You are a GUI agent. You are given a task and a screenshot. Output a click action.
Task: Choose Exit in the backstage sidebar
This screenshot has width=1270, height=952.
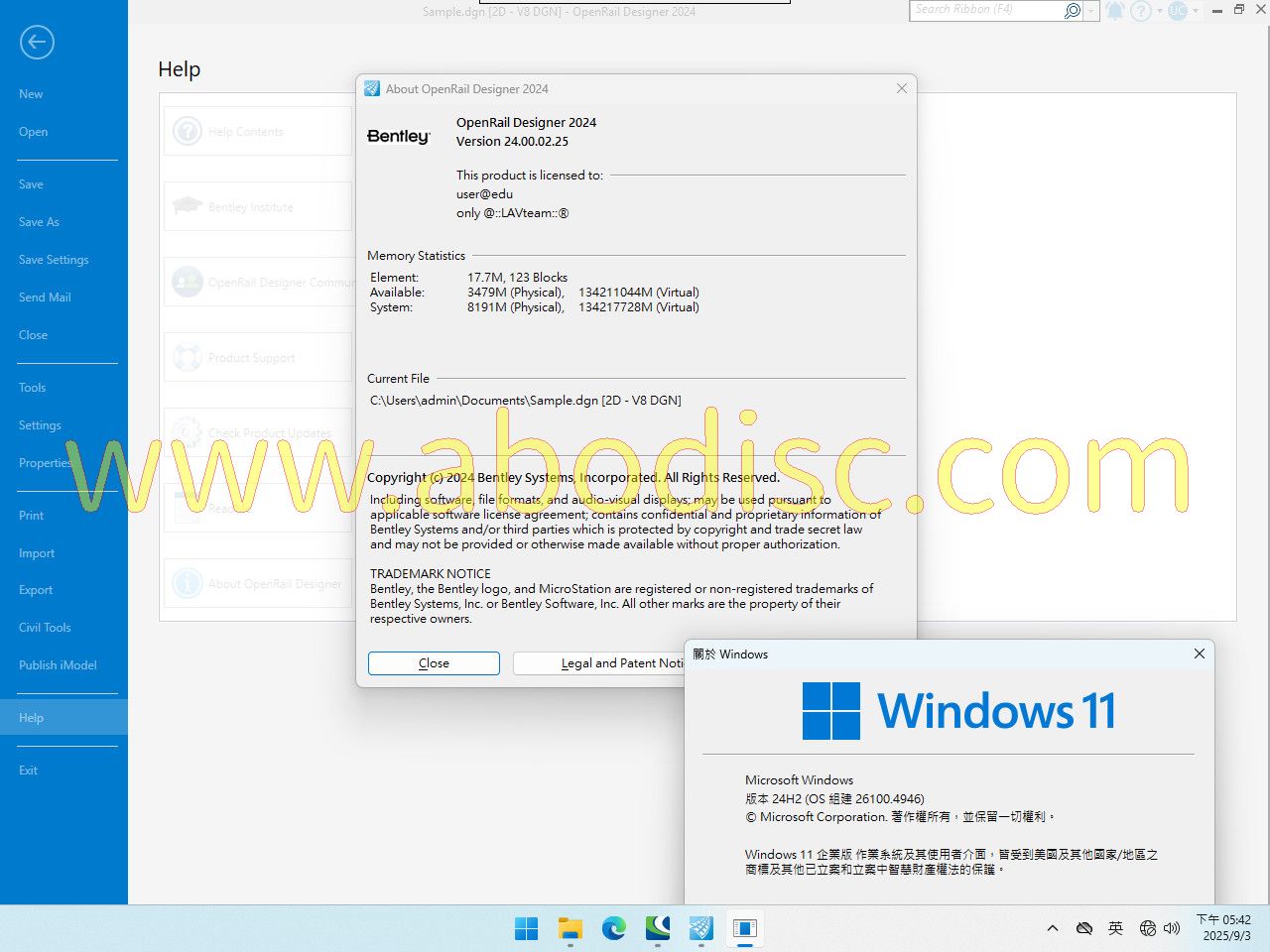click(28, 771)
